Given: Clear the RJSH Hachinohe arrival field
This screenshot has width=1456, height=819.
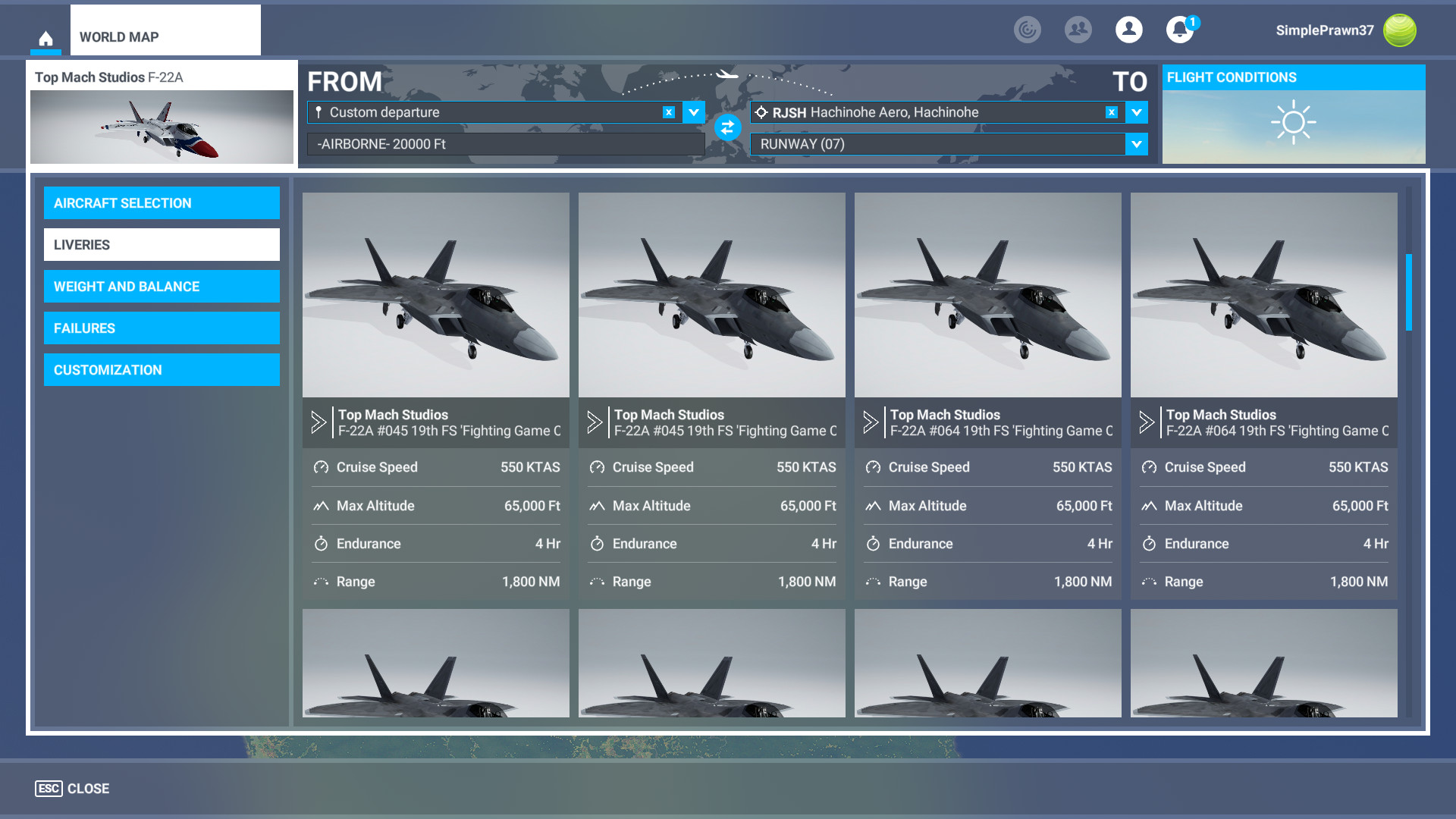Looking at the screenshot, I should (x=1111, y=112).
